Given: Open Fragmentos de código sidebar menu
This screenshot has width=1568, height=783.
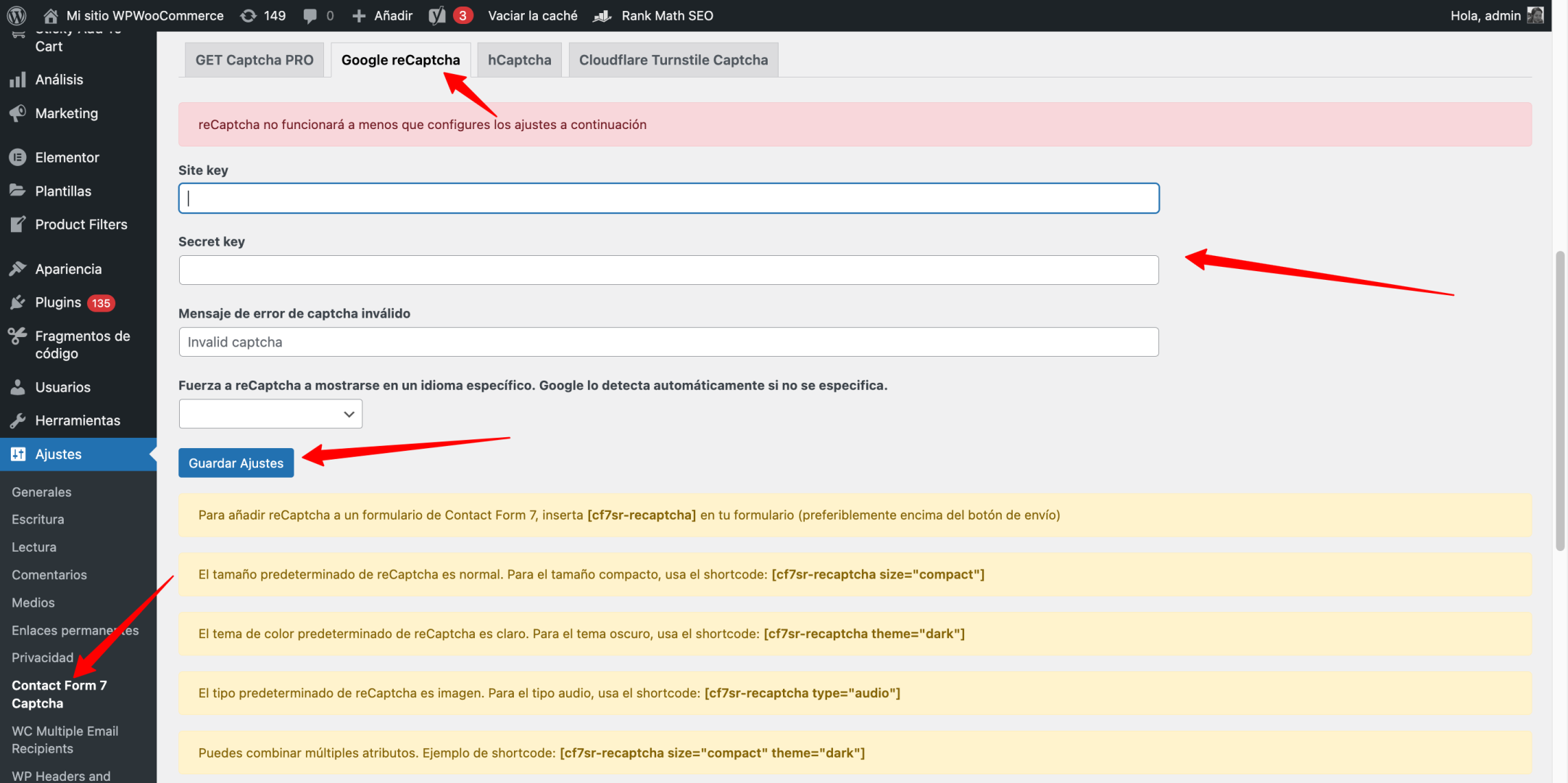Looking at the screenshot, I should coord(83,344).
